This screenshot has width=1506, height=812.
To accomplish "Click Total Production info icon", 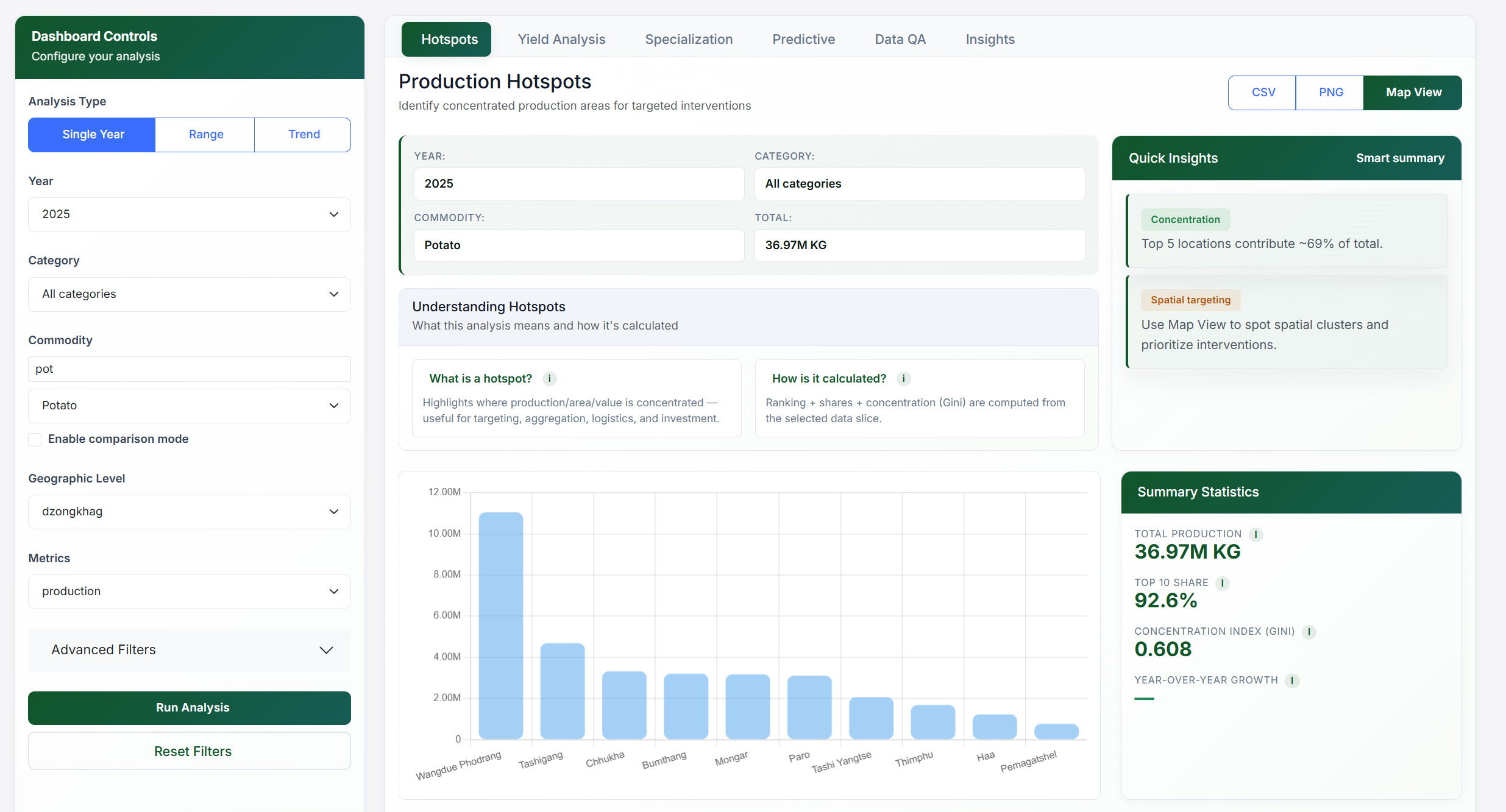I will 1256,534.
